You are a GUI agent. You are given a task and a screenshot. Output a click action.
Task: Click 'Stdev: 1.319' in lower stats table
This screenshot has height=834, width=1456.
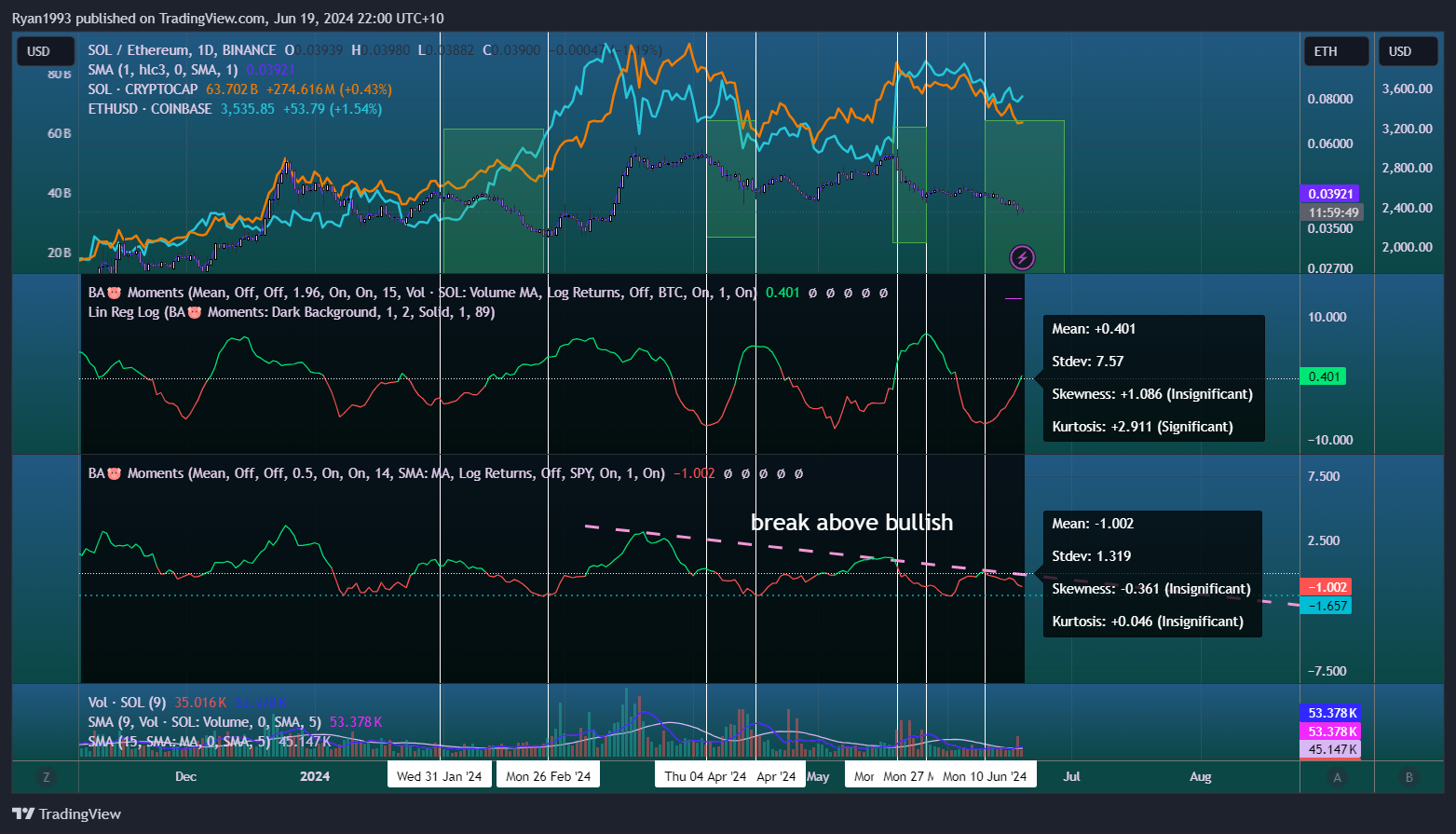click(x=1092, y=556)
